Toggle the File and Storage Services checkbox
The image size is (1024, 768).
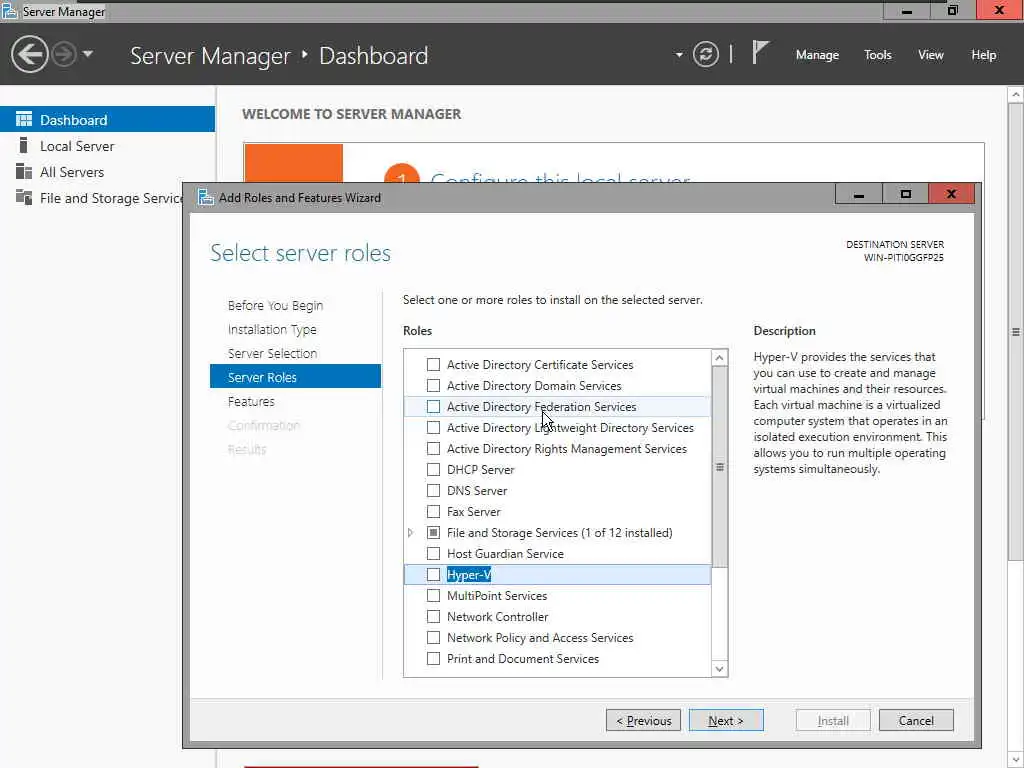[x=433, y=532]
